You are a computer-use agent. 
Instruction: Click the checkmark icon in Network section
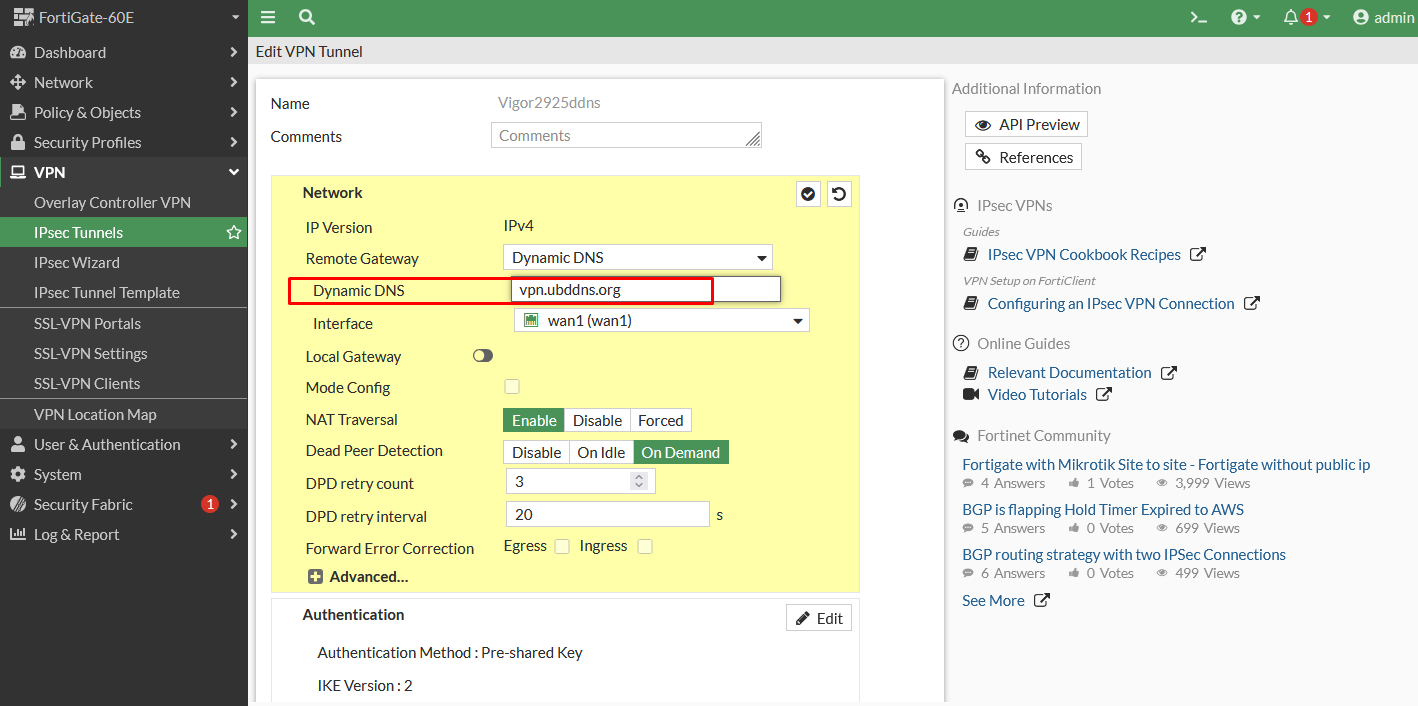808,194
